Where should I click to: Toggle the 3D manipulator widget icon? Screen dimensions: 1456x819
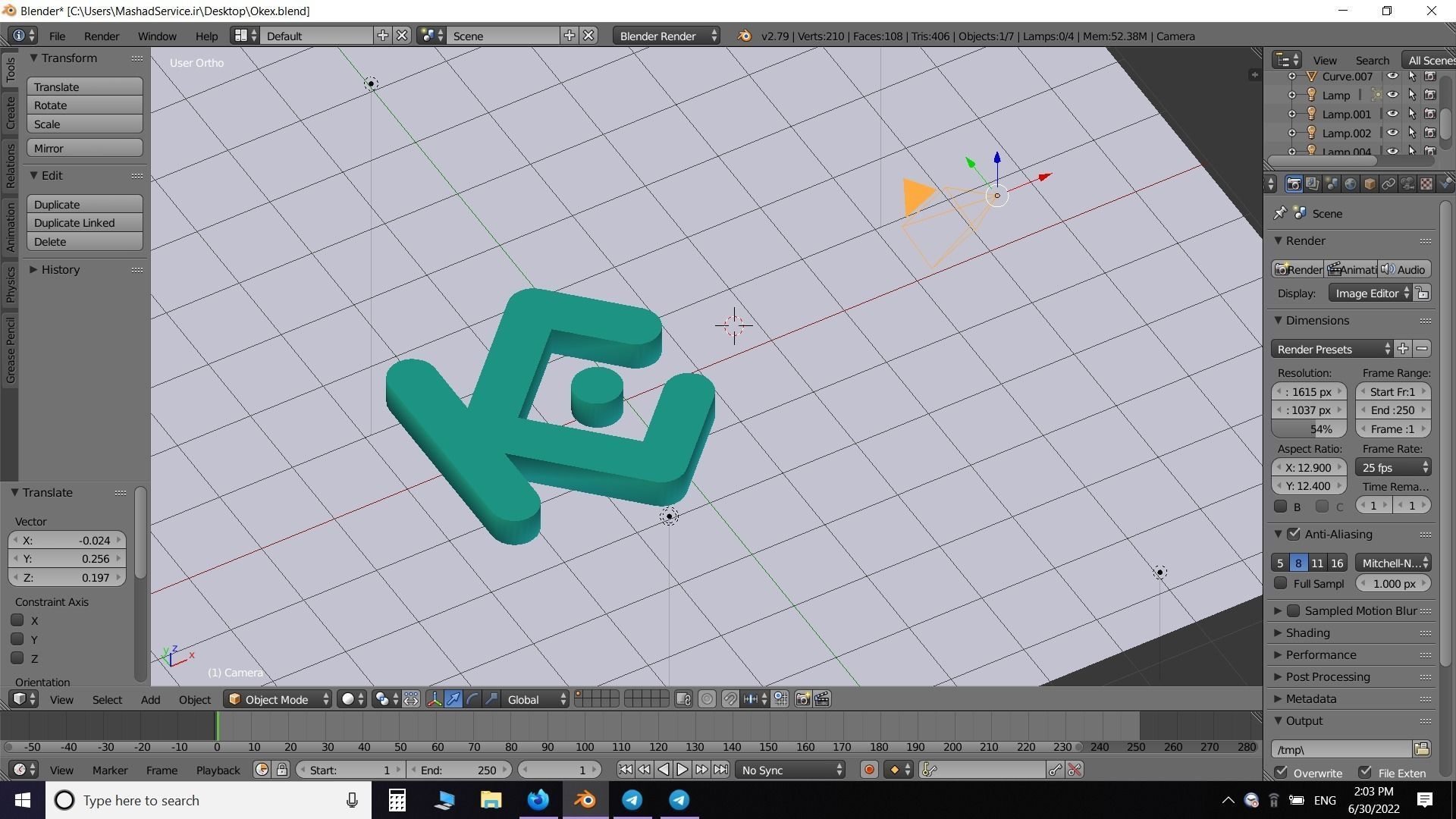tap(435, 699)
